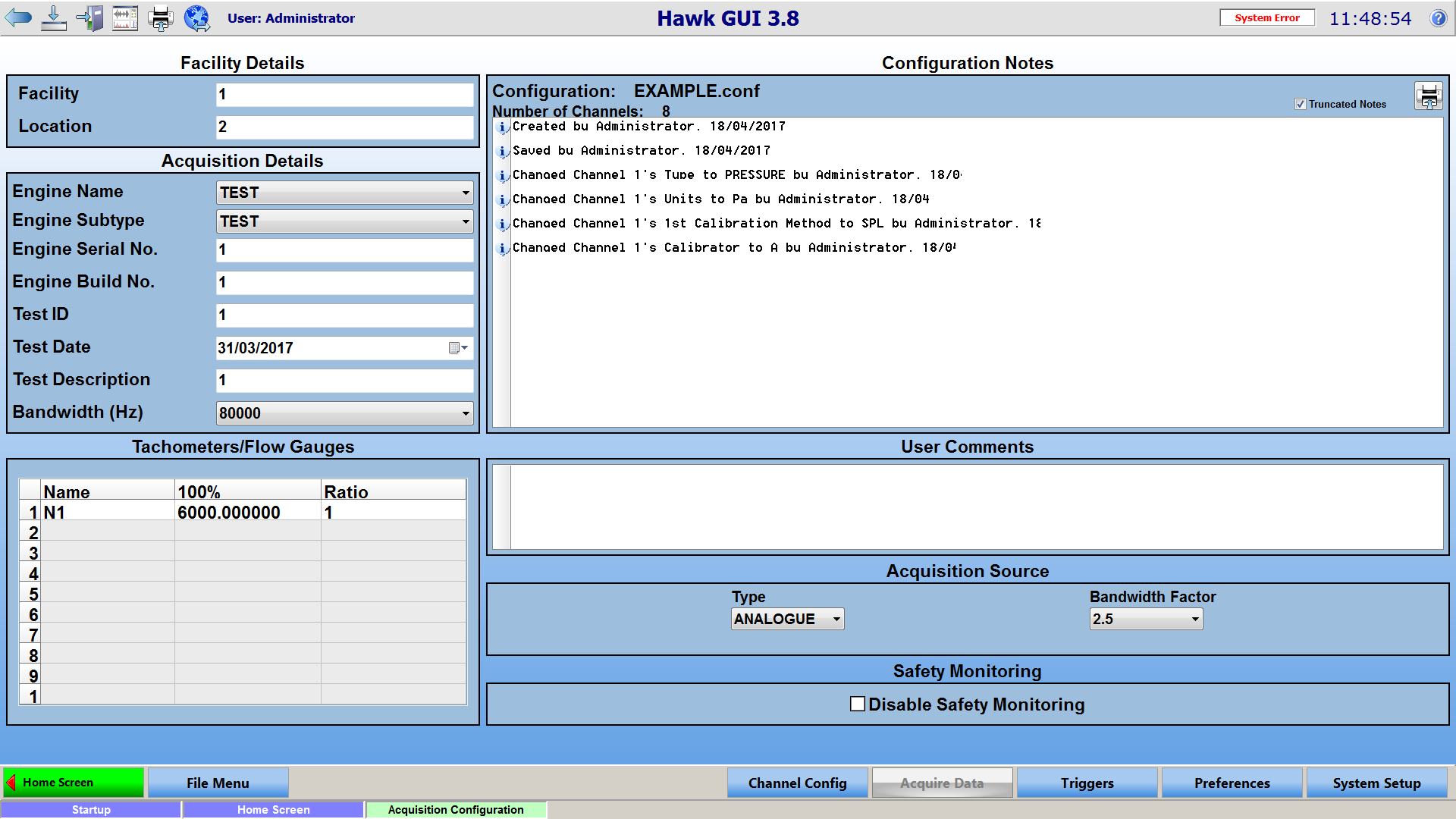Image resolution: width=1456 pixels, height=819 pixels.
Task: Click the log-in door icon
Action: click(x=89, y=17)
